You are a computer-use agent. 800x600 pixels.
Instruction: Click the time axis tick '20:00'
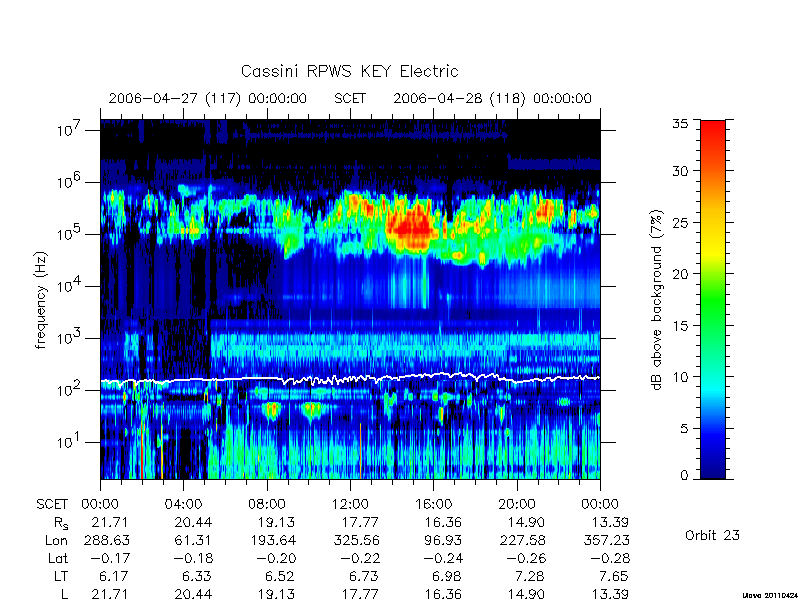pos(517,505)
